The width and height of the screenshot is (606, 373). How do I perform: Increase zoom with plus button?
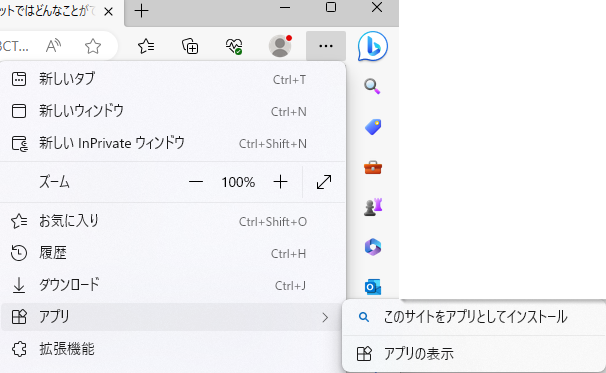tap(281, 182)
